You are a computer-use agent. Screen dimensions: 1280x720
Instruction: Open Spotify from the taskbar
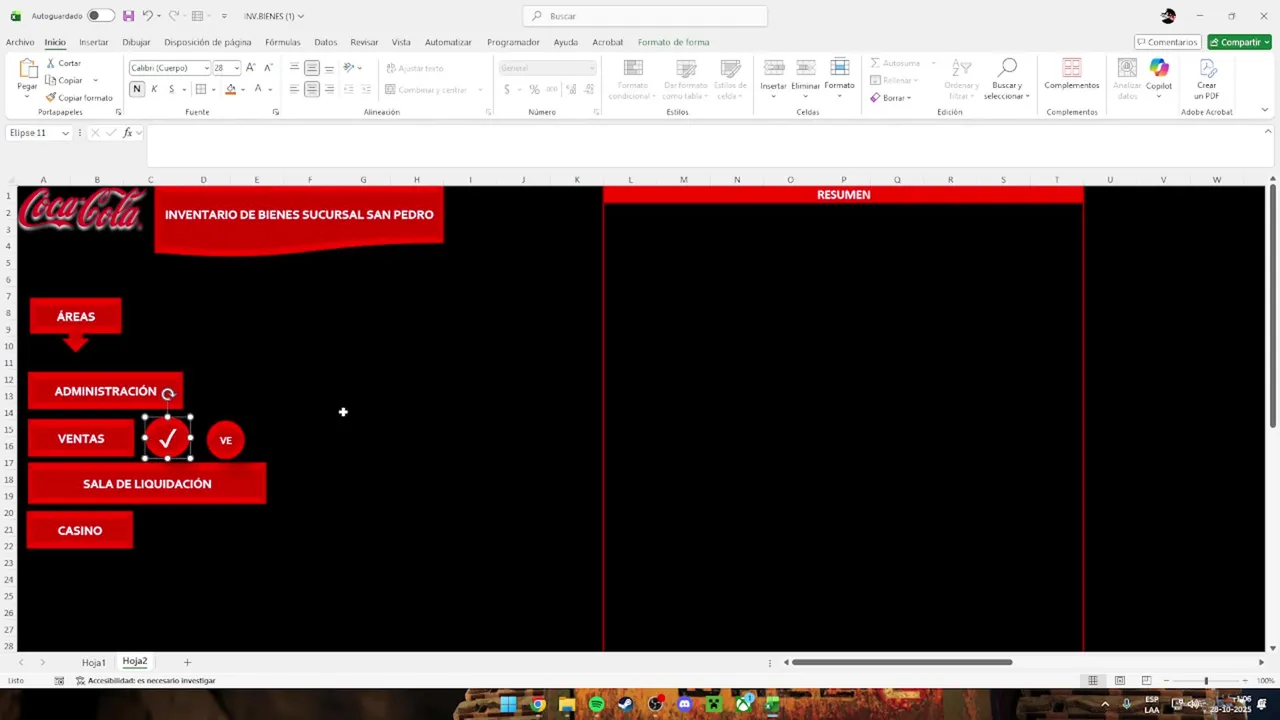(596, 704)
